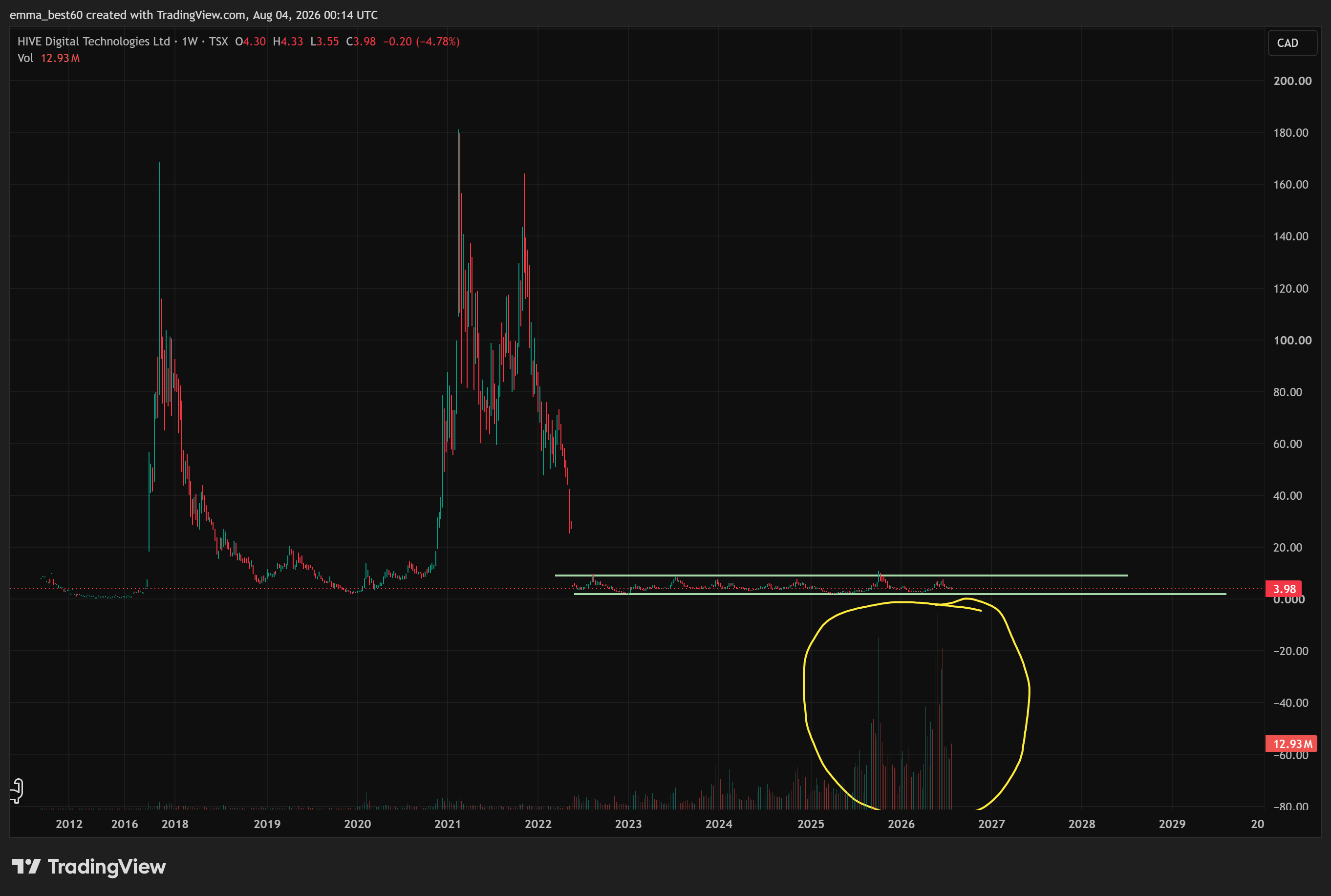Click the 2019 label on the time axis
Screen dimensions: 1331x896
click(x=267, y=823)
